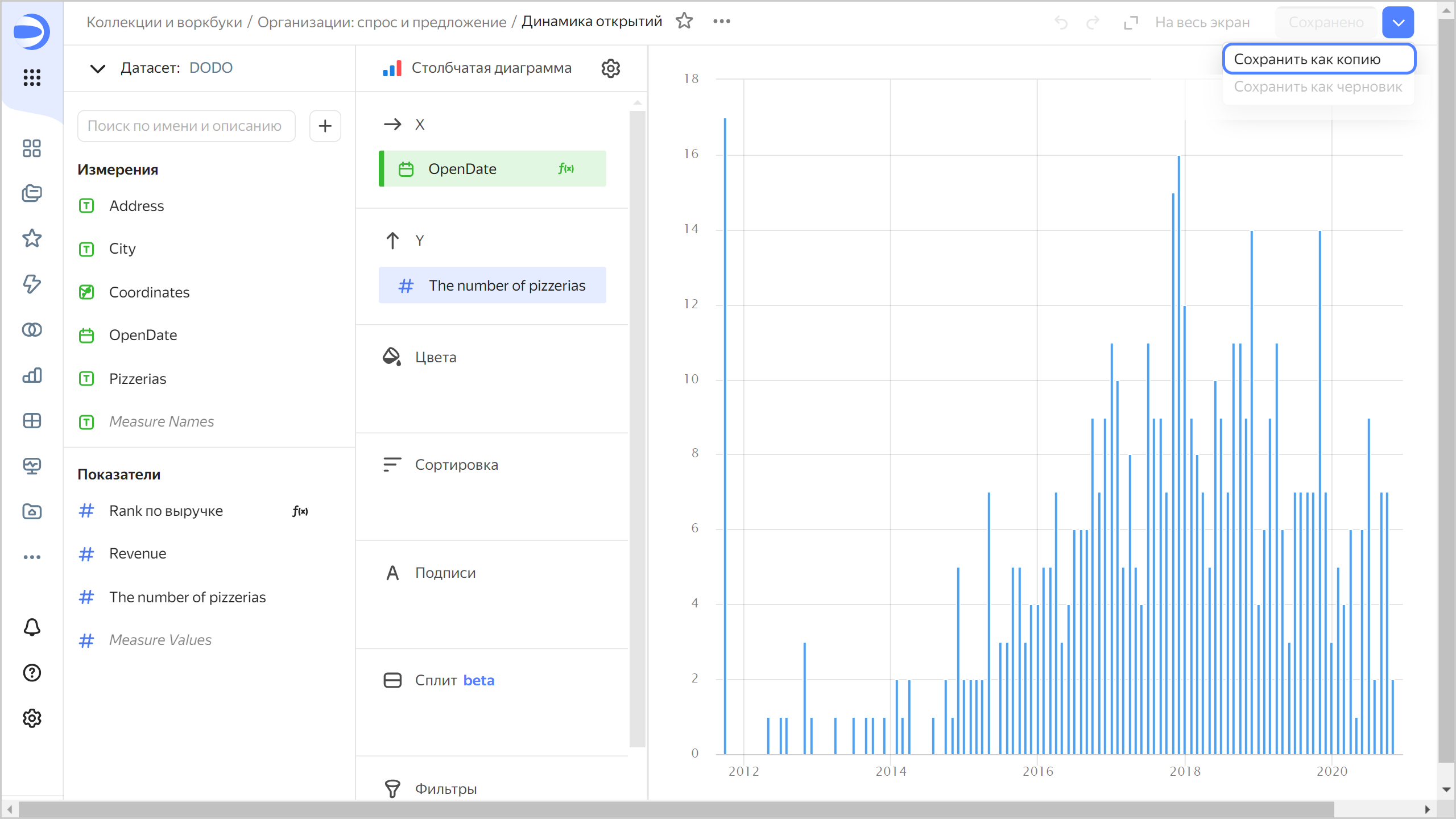Choose Сохранить как черновик menu item
This screenshot has width=1456, height=819.
[1318, 87]
